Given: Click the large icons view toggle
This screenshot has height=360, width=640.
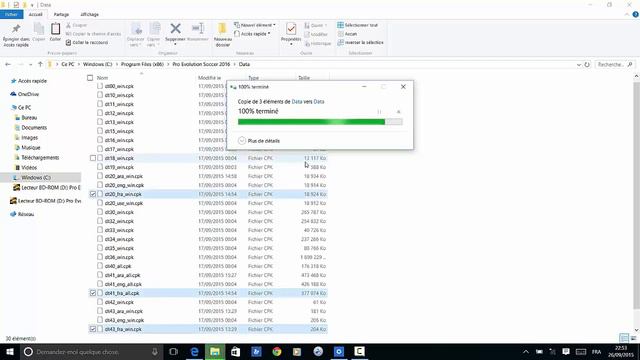Looking at the screenshot, I should (x=633, y=338).
